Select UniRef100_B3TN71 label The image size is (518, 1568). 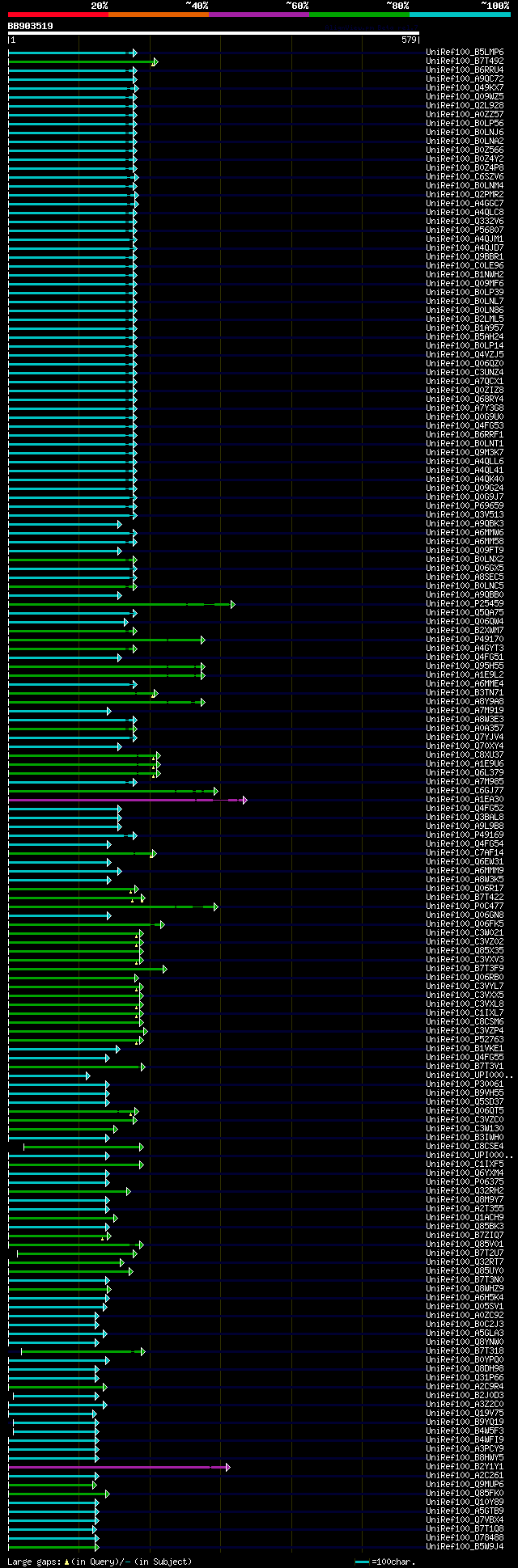(x=465, y=693)
